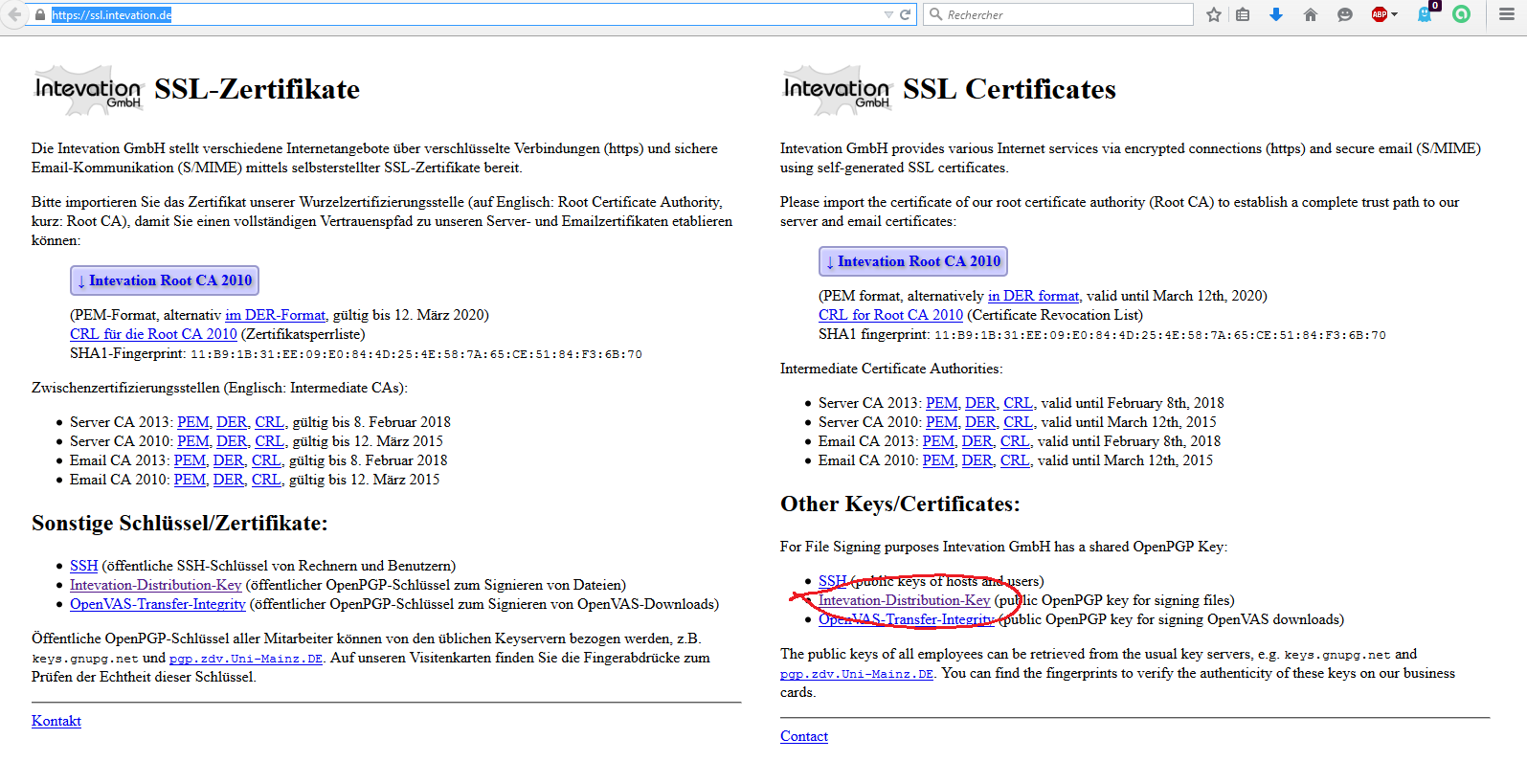Viewport: 1527px width, 784px height.
Task: Click DER link, Server CA 2013 valid until February
Action: 980,403
